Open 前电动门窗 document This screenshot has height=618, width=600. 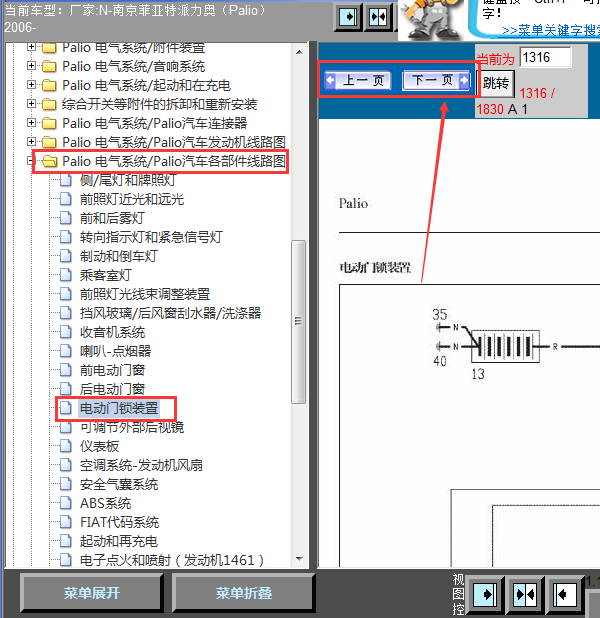click(112, 370)
